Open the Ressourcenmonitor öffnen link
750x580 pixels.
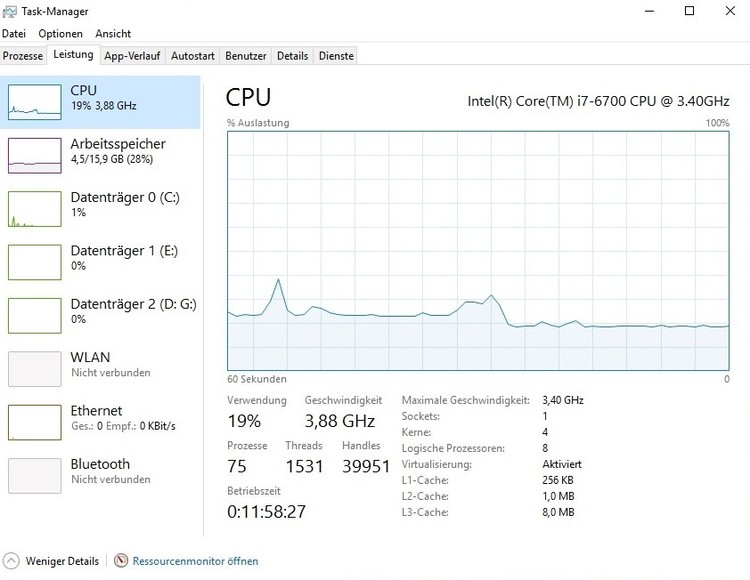click(x=195, y=561)
